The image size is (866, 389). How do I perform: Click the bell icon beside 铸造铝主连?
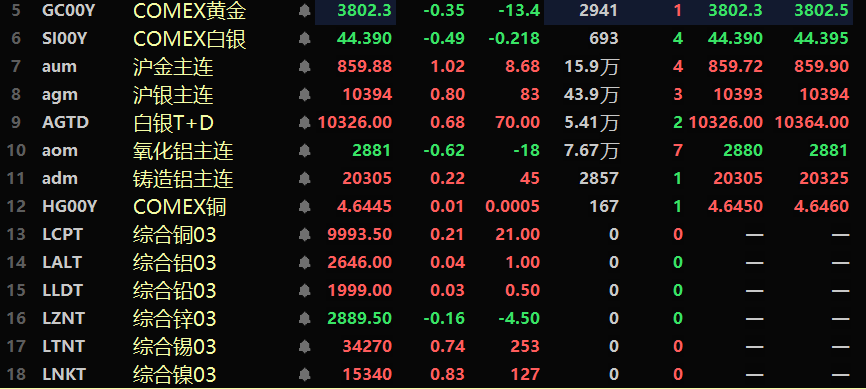point(304,179)
